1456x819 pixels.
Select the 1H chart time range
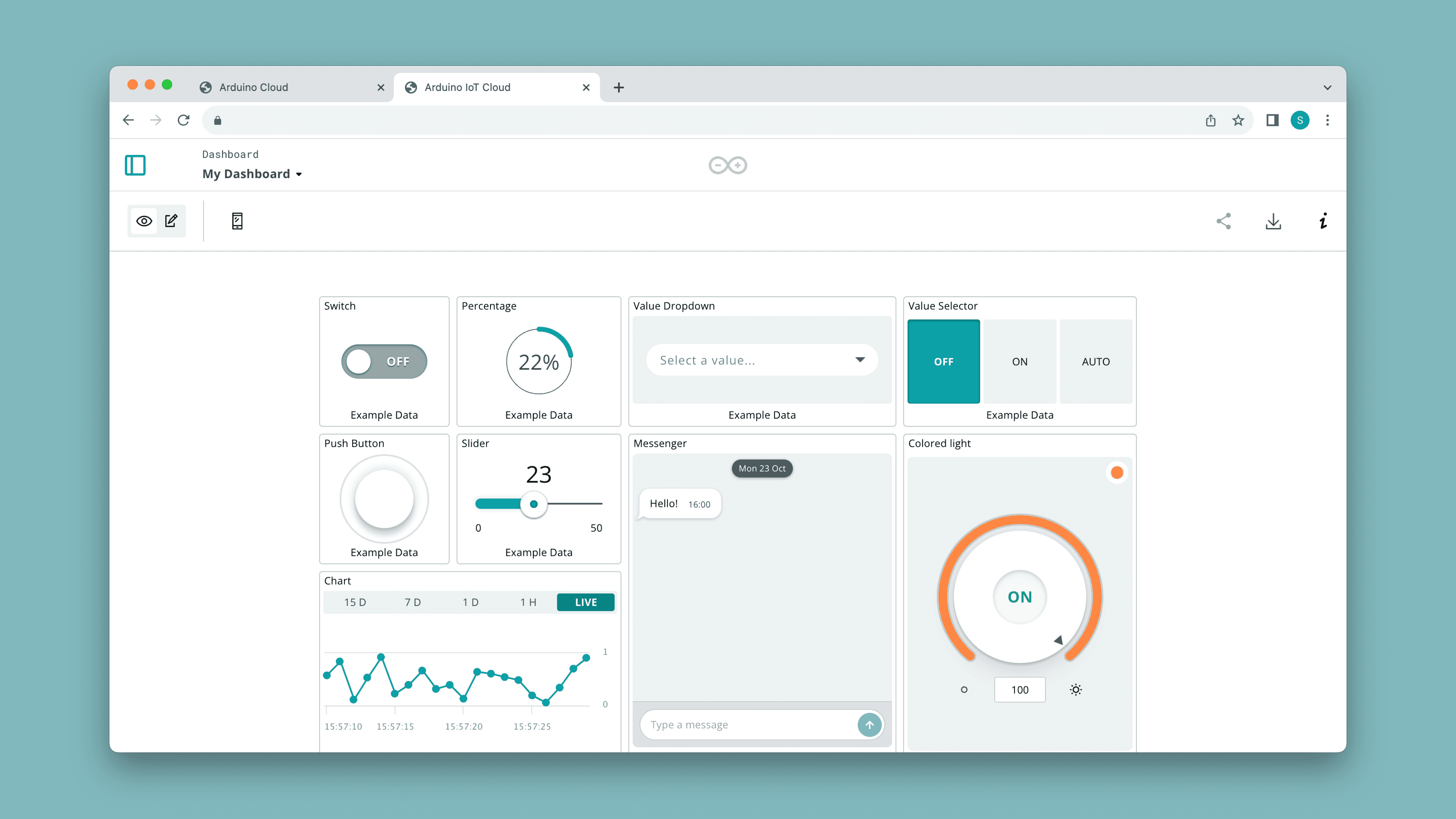pos(528,601)
